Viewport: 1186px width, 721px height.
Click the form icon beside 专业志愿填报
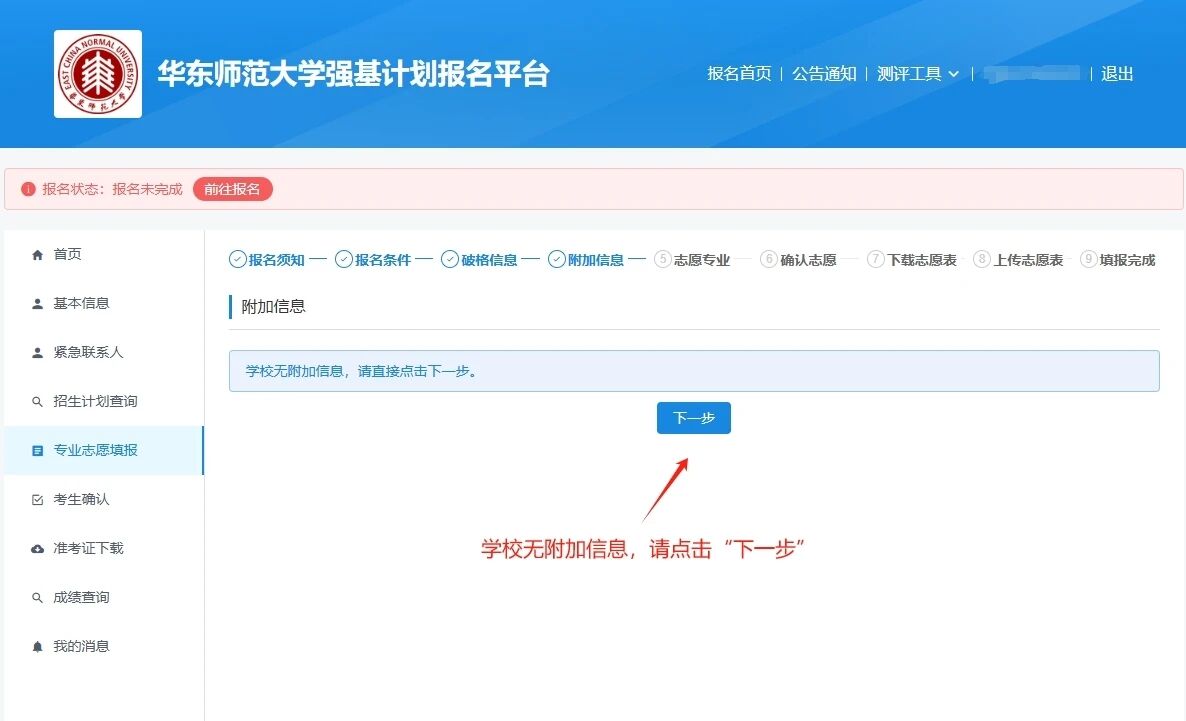(x=38, y=451)
